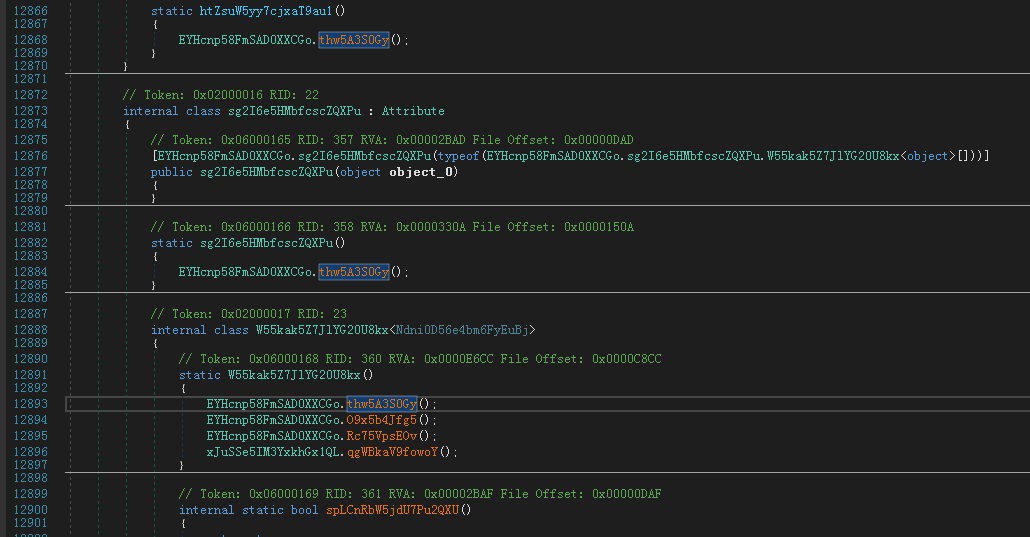Screen dimensions: 1030x537
Task: Click token comment 0x06000169 RID: 361
Action: click(x=420, y=494)
